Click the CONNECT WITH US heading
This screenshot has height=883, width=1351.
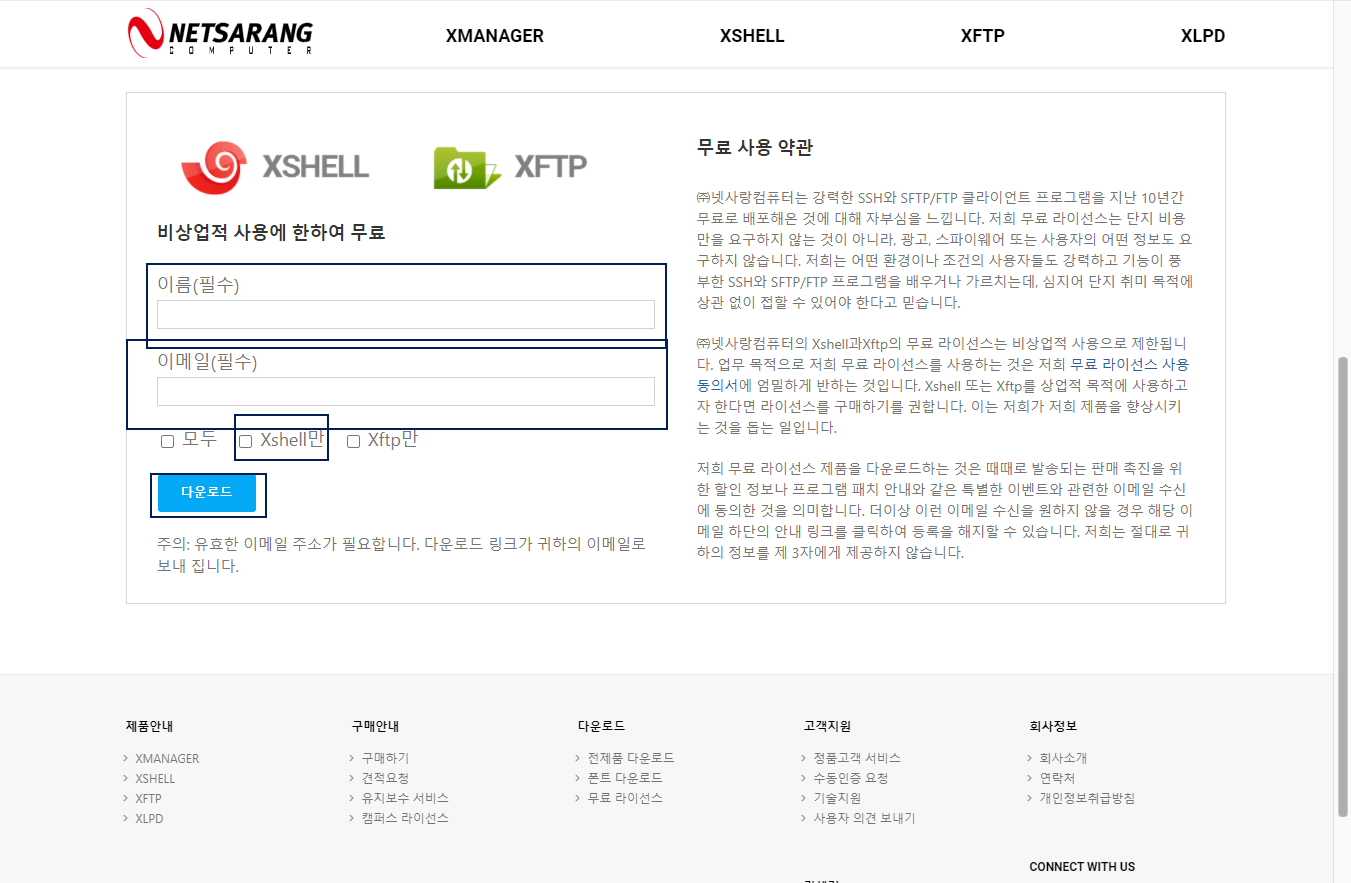click(x=1082, y=867)
